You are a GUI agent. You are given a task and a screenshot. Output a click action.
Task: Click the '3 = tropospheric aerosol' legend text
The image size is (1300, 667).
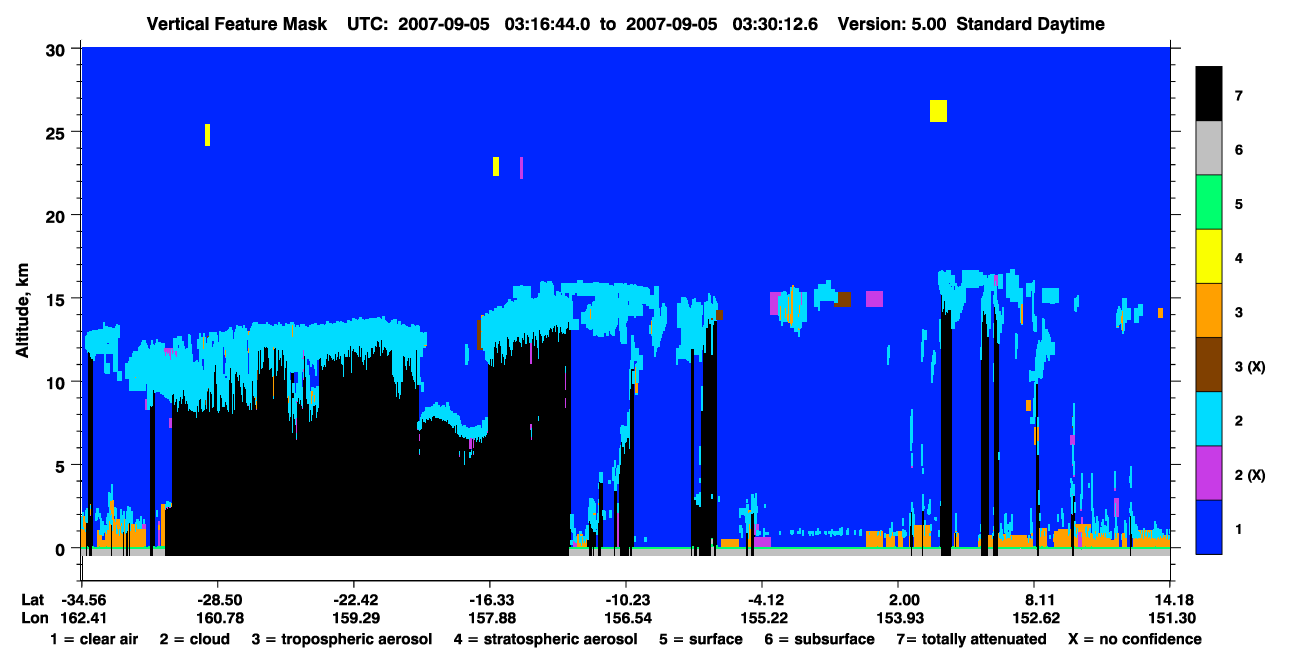343,639
